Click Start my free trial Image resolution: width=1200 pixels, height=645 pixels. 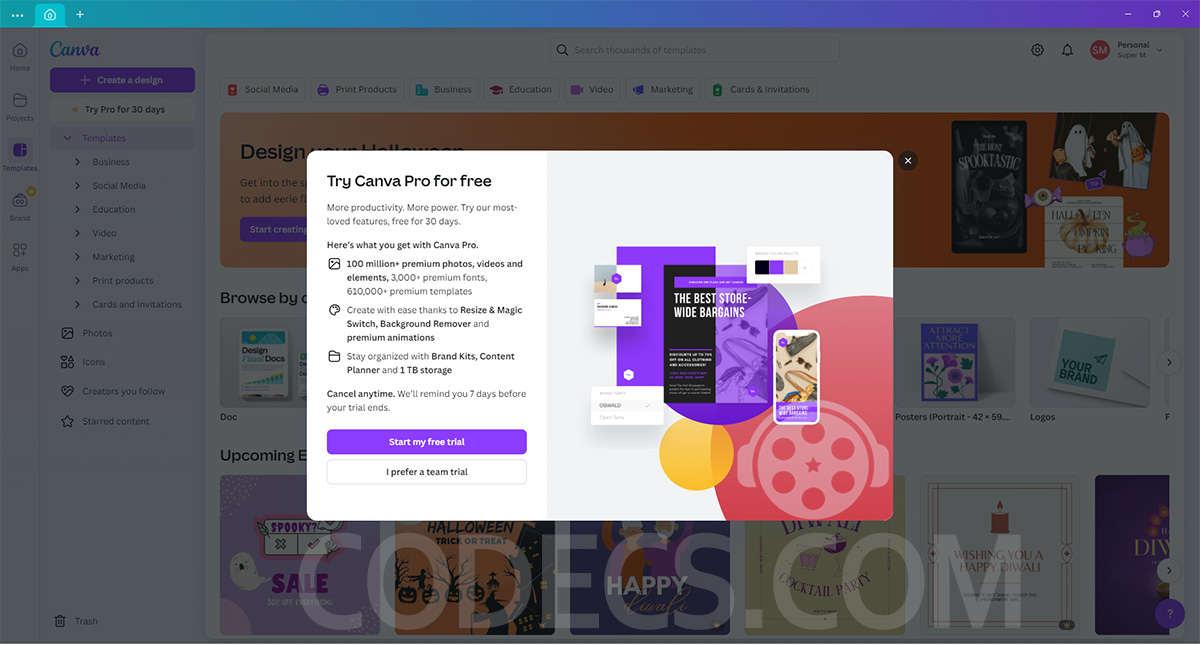[x=427, y=442]
